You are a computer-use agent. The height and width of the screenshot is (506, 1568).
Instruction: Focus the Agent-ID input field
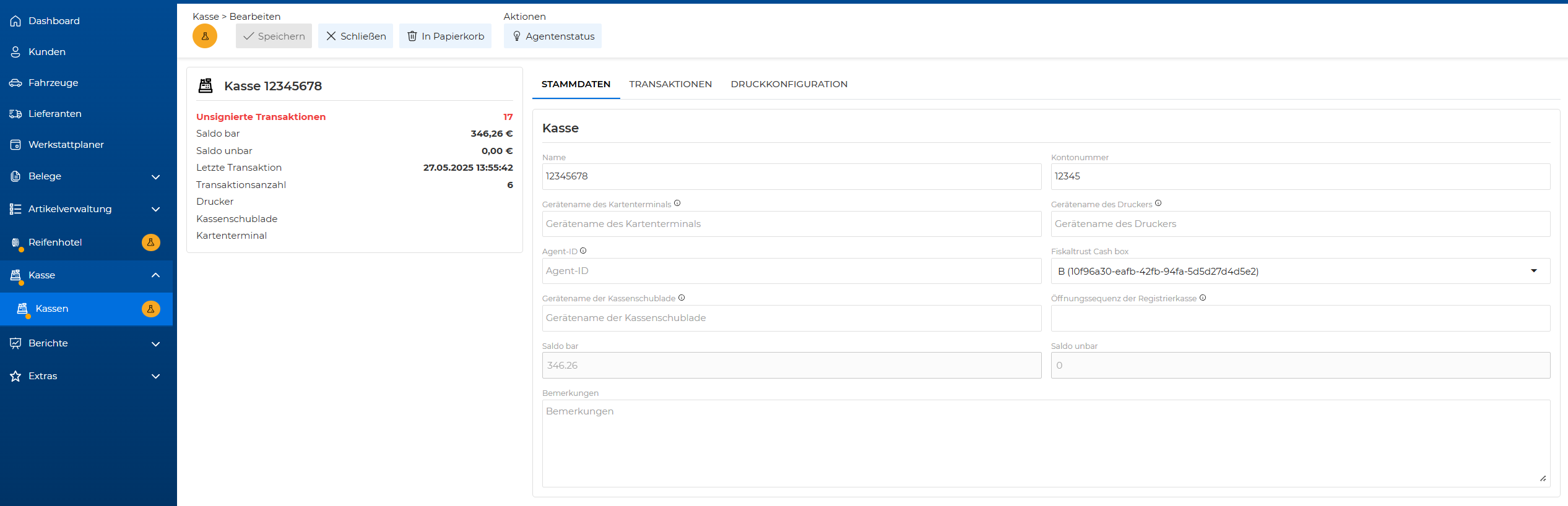pyautogui.click(x=792, y=271)
